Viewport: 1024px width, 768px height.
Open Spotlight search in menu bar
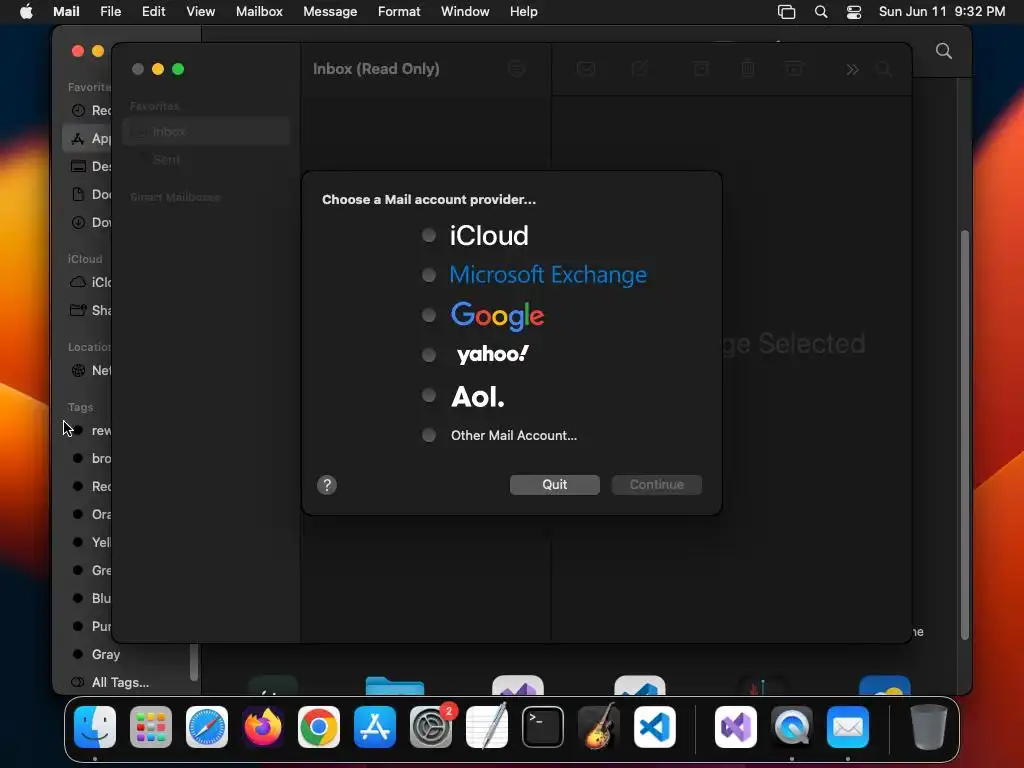(821, 12)
